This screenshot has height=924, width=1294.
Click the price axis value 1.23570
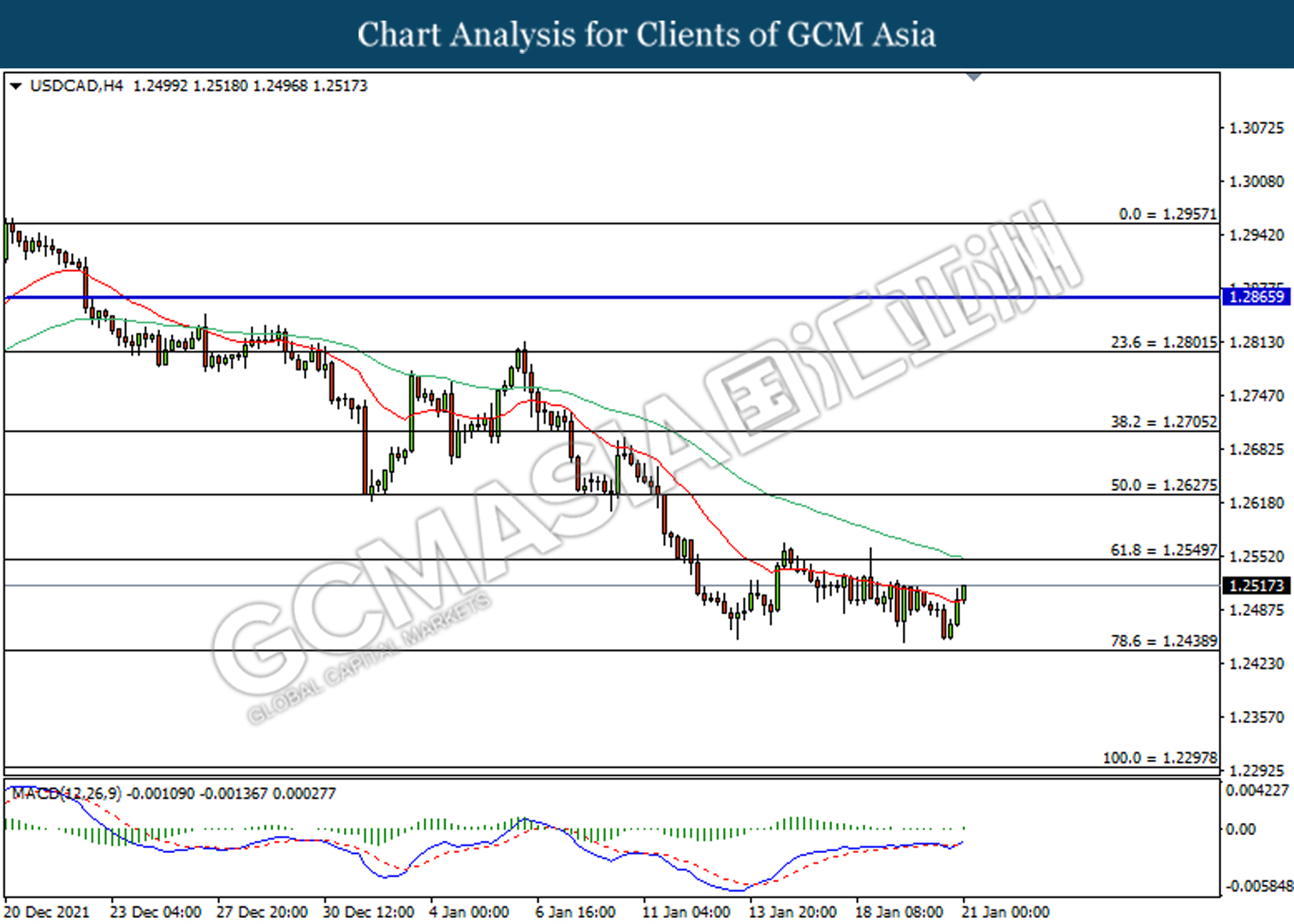click(x=1256, y=718)
